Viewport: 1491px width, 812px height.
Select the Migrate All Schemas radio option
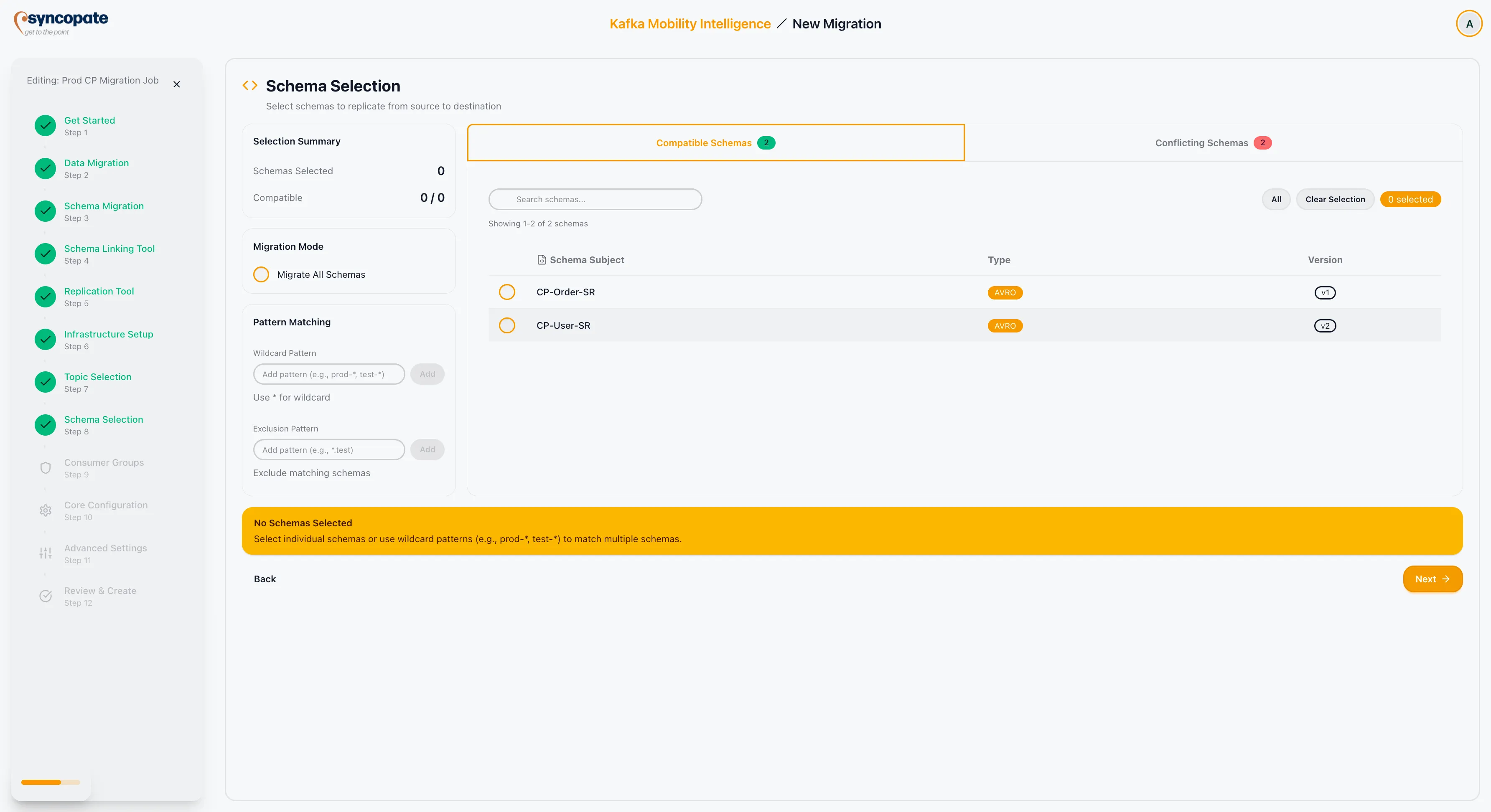pos(261,275)
